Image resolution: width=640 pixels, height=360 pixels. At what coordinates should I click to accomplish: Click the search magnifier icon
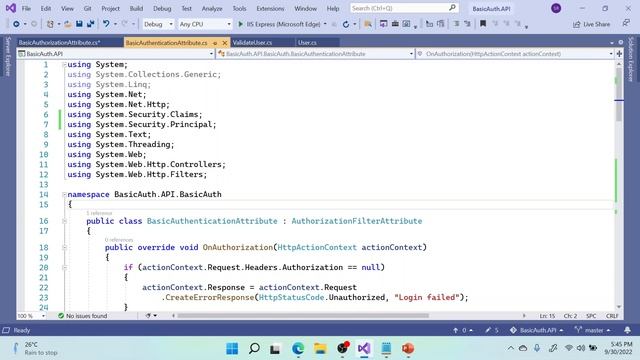(452, 8)
